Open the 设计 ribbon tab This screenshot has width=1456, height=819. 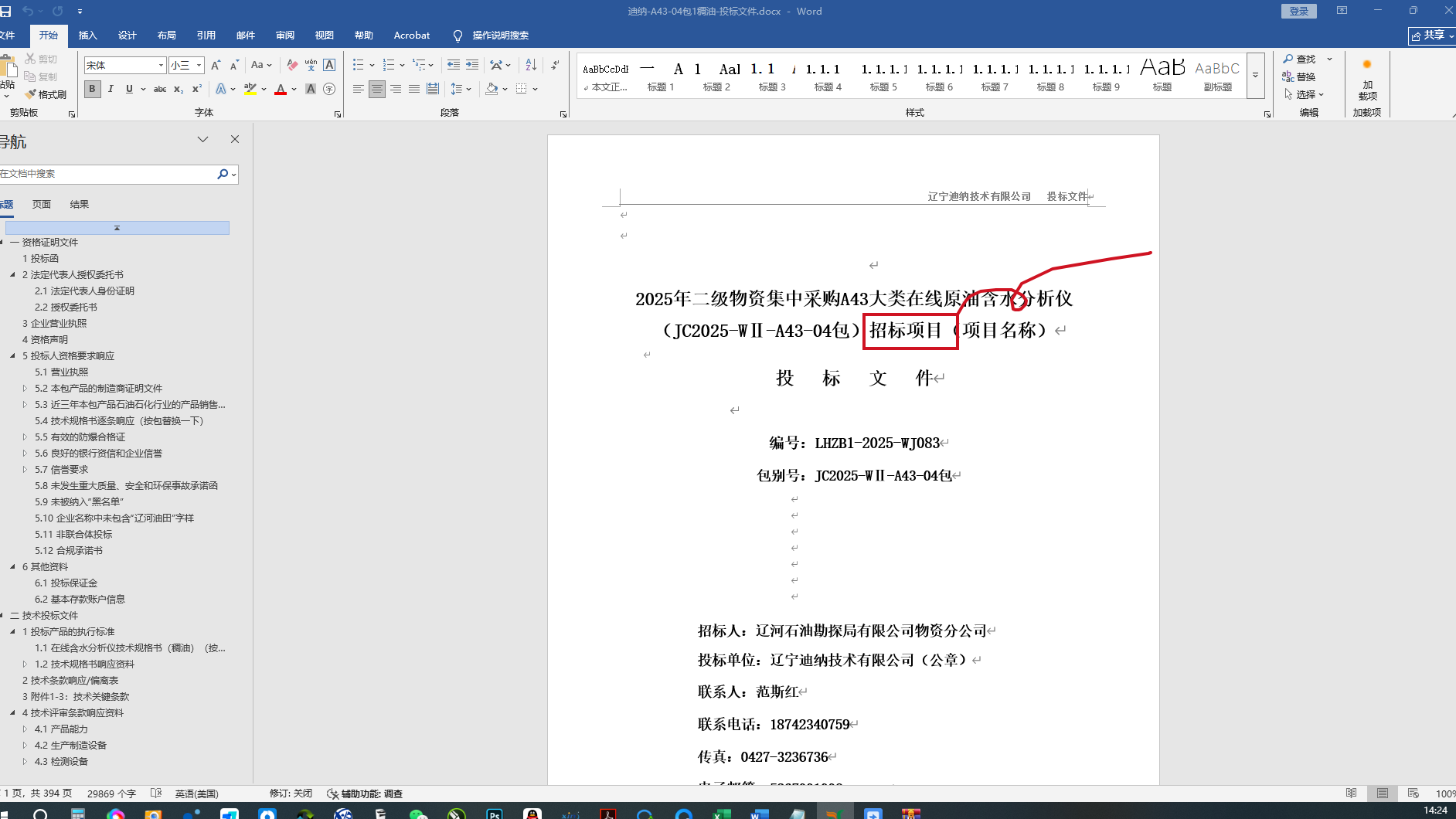tap(128, 36)
